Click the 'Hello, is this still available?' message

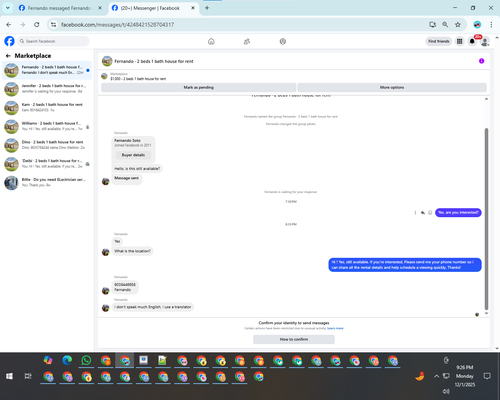137,169
